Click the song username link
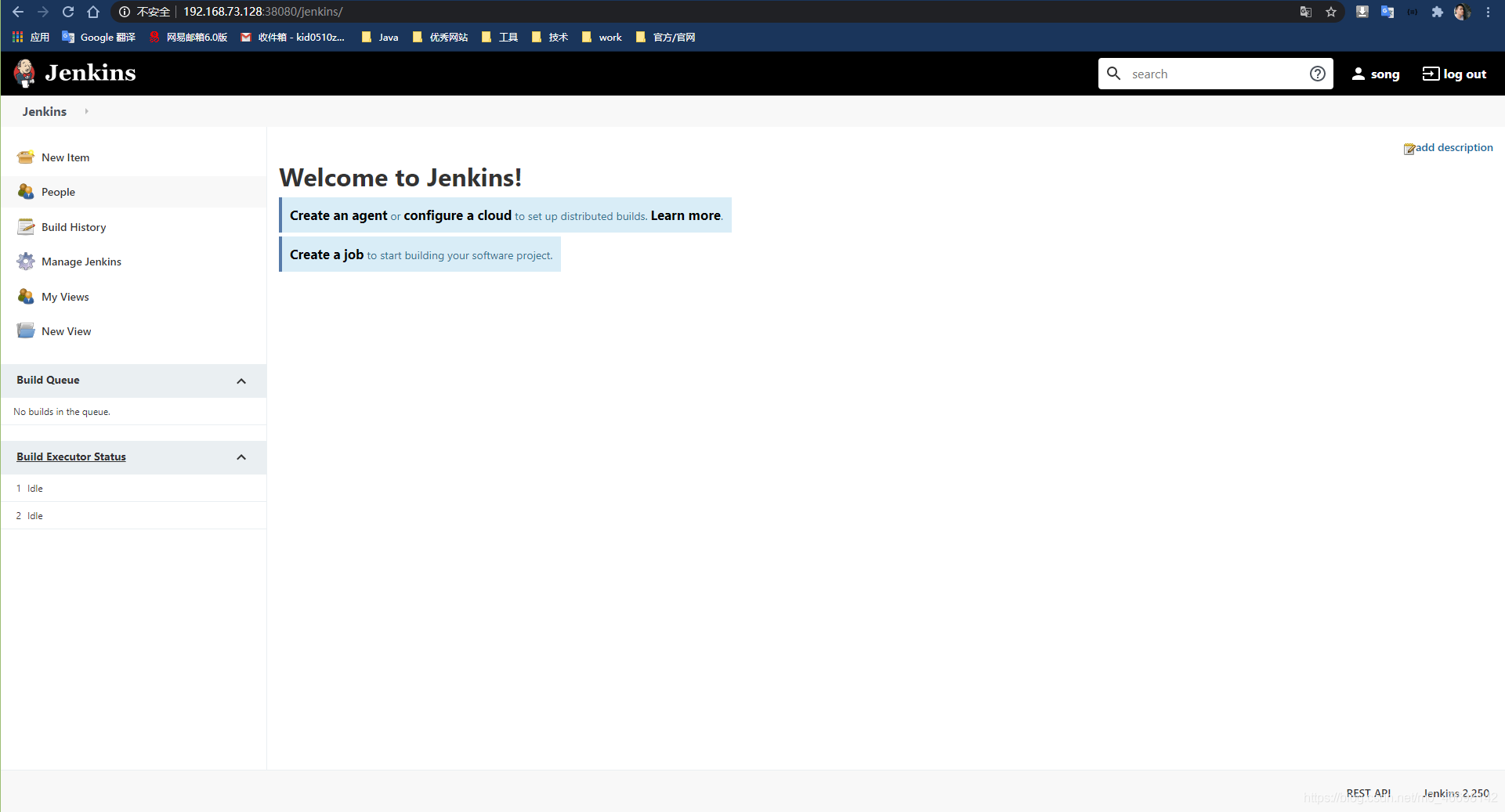Screen dimensions: 1505x812 [x=1384, y=74]
